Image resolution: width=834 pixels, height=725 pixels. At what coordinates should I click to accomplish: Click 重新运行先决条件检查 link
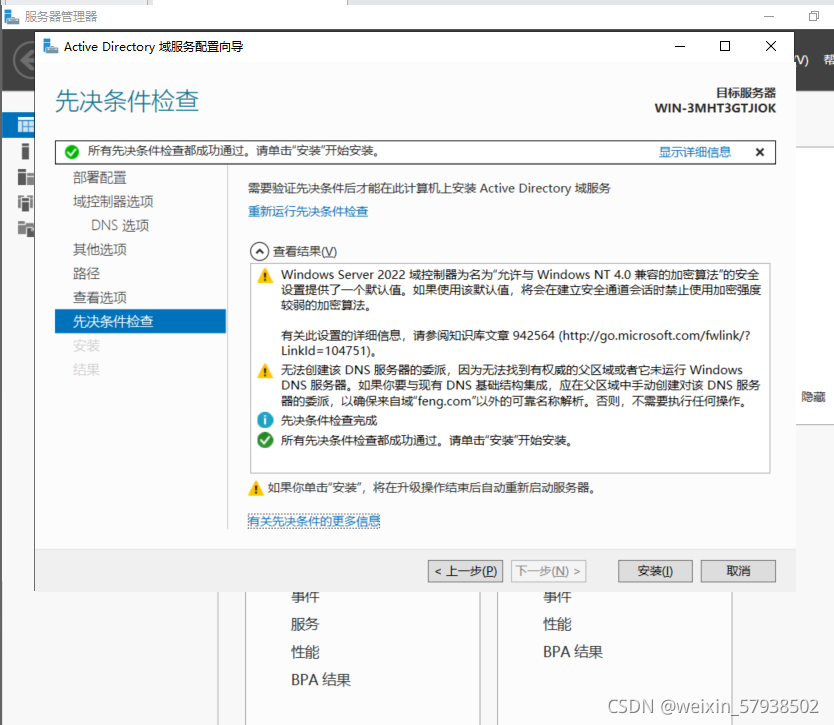click(308, 211)
